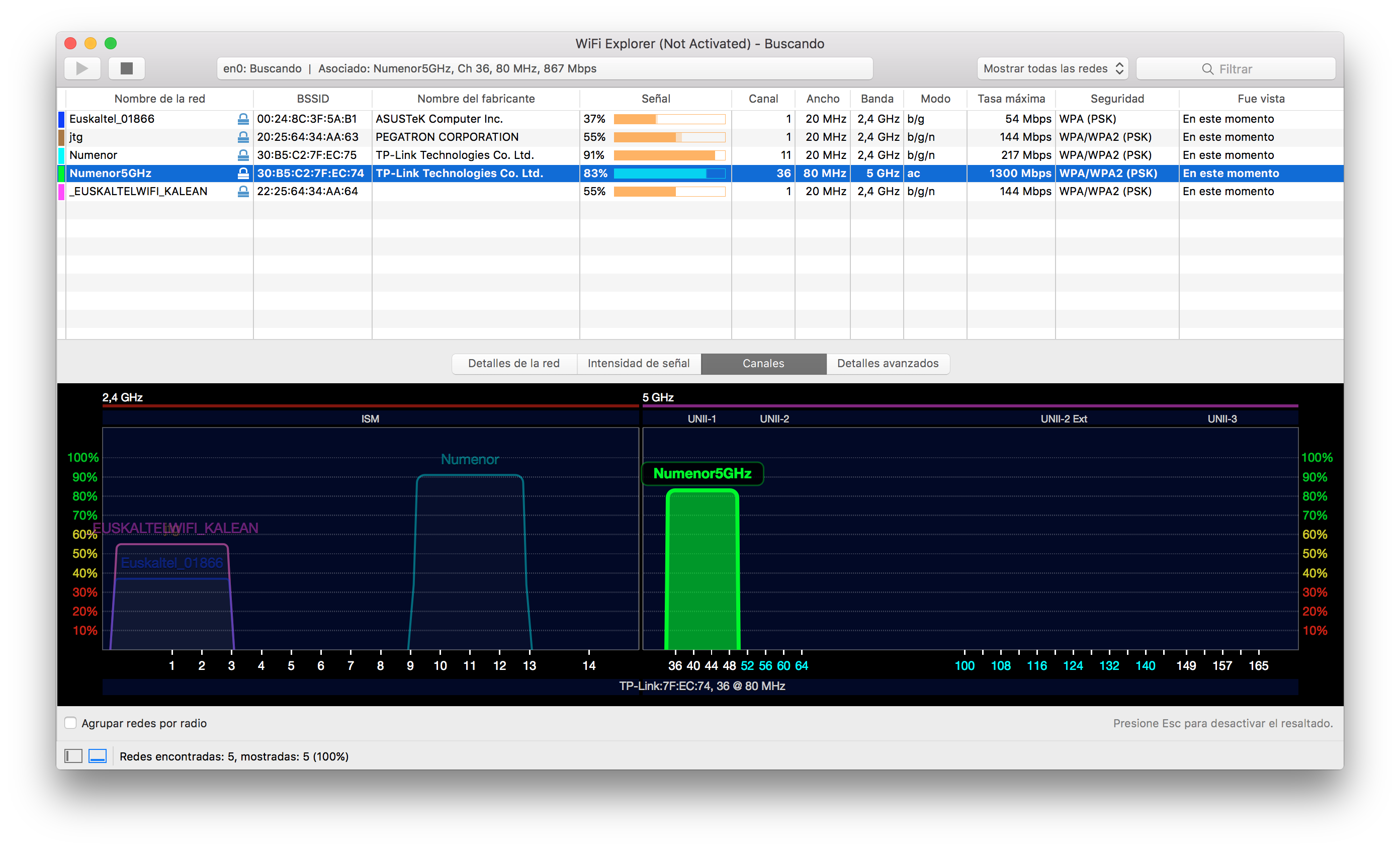Click lock icon in Numenor row
Viewport: 1400px width, 850px height.
click(243, 155)
